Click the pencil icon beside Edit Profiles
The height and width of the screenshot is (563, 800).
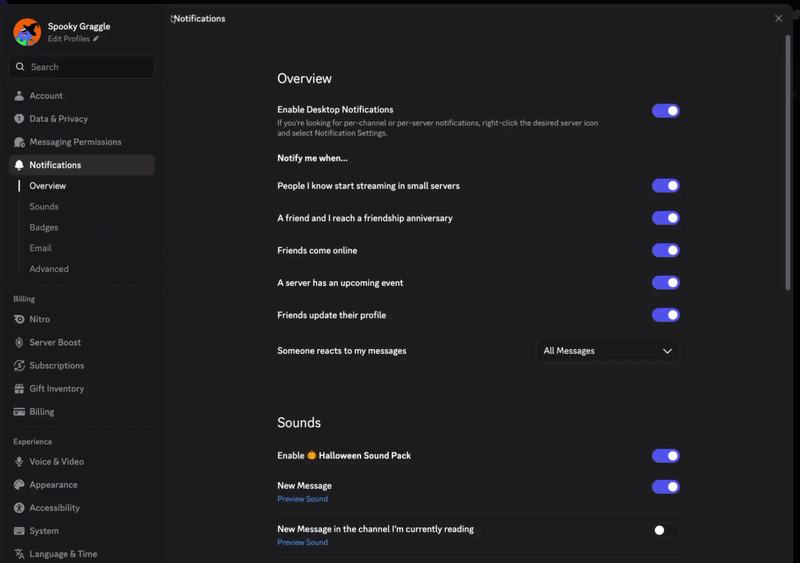click(x=96, y=39)
